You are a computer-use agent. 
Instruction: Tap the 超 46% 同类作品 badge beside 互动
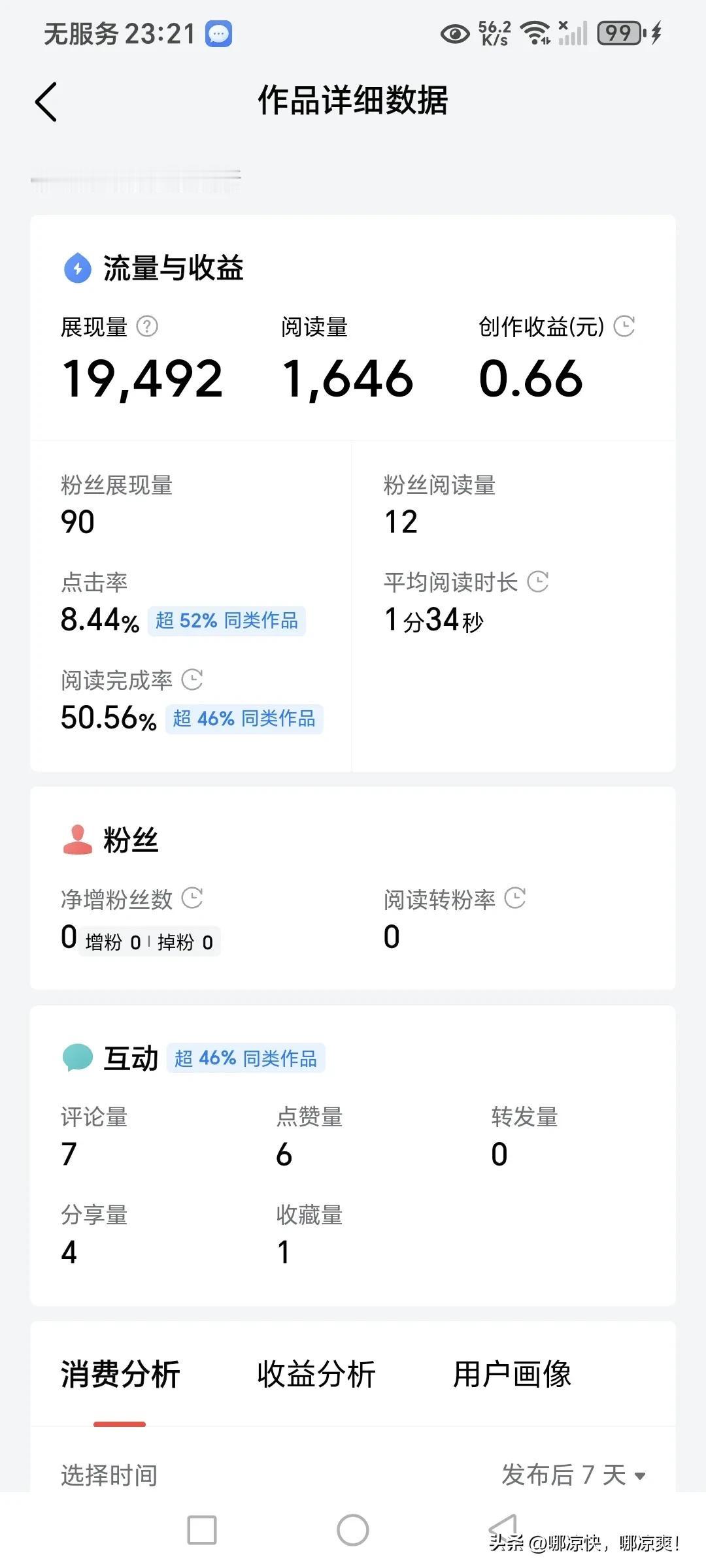246,1058
